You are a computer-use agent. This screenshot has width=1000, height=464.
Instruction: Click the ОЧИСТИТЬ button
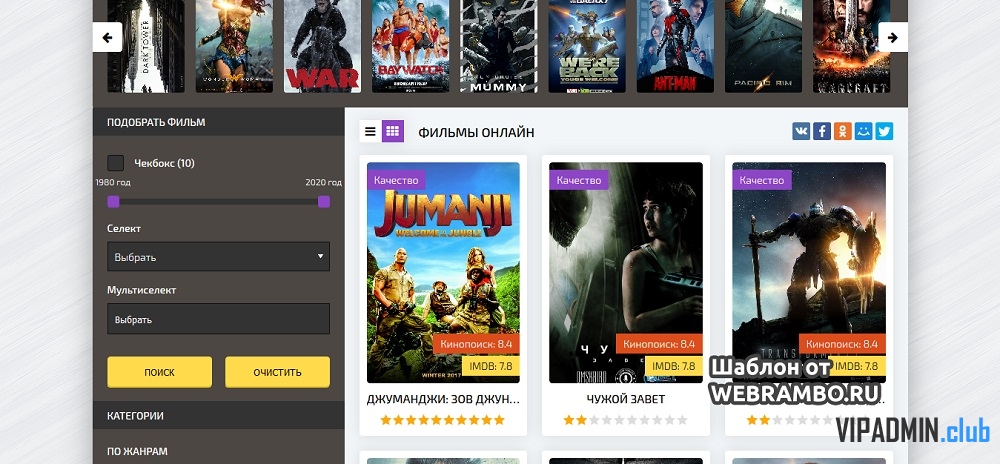(277, 372)
